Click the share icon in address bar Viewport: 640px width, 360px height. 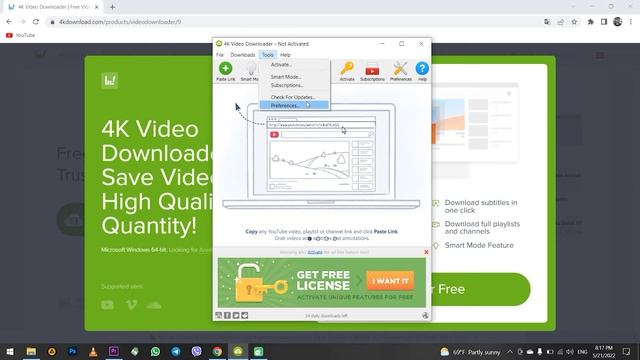point(561,22)
